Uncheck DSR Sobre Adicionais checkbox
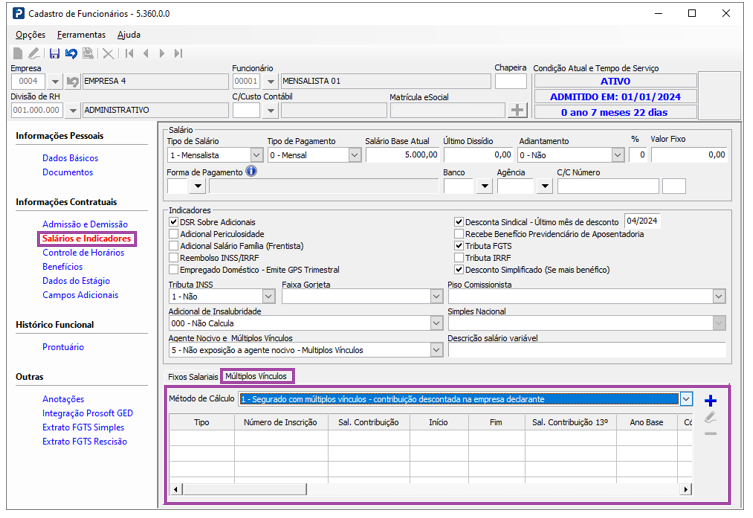This screenshot has width=753, height=518. tap(174, 222)
